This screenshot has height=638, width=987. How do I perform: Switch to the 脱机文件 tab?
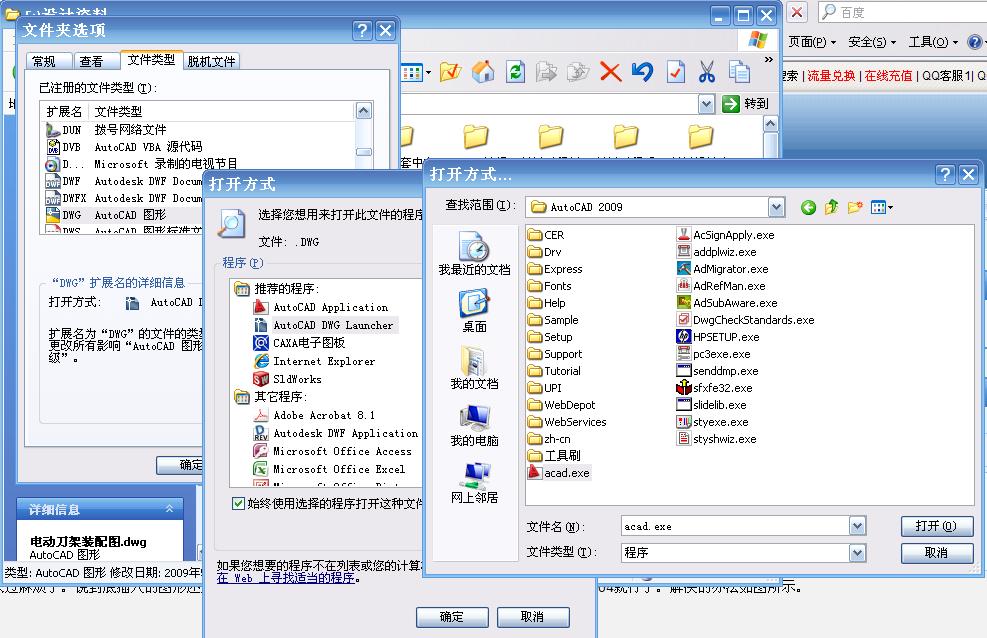[212, 61]
